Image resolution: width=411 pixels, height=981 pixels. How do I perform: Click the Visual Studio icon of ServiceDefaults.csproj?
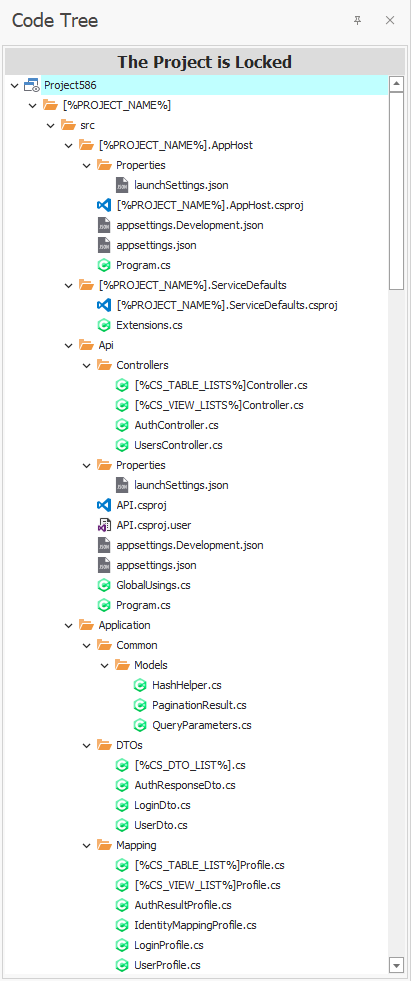104,305
